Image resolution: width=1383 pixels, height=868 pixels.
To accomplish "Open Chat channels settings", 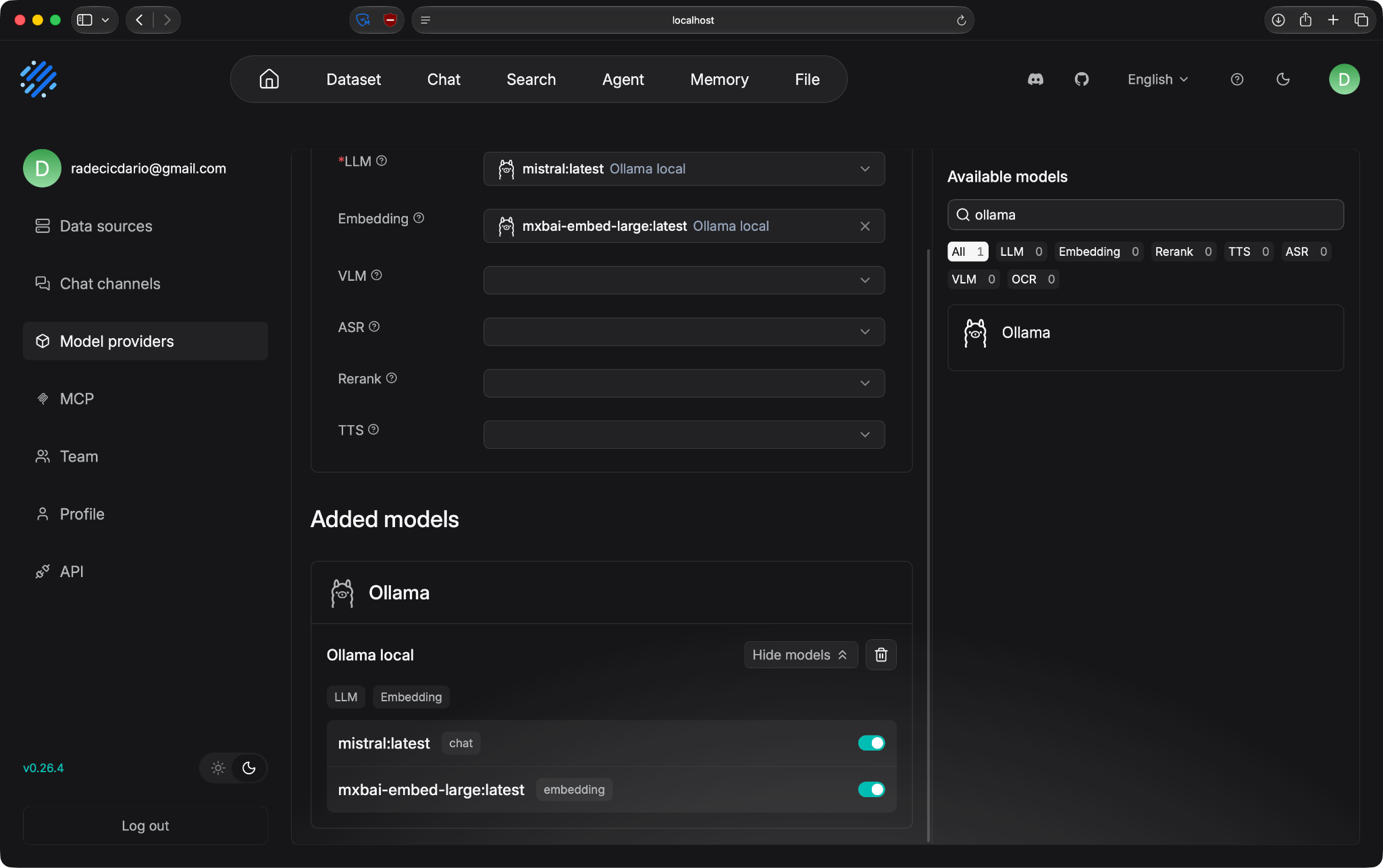I will tap(145, 283).
